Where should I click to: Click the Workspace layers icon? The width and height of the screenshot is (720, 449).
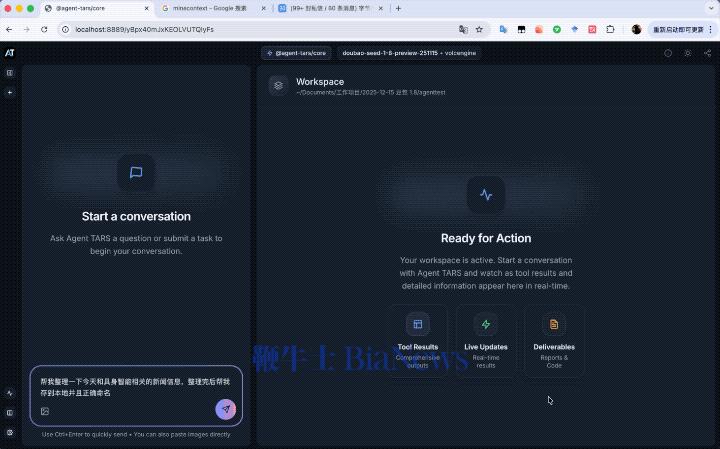coord(278,86)
